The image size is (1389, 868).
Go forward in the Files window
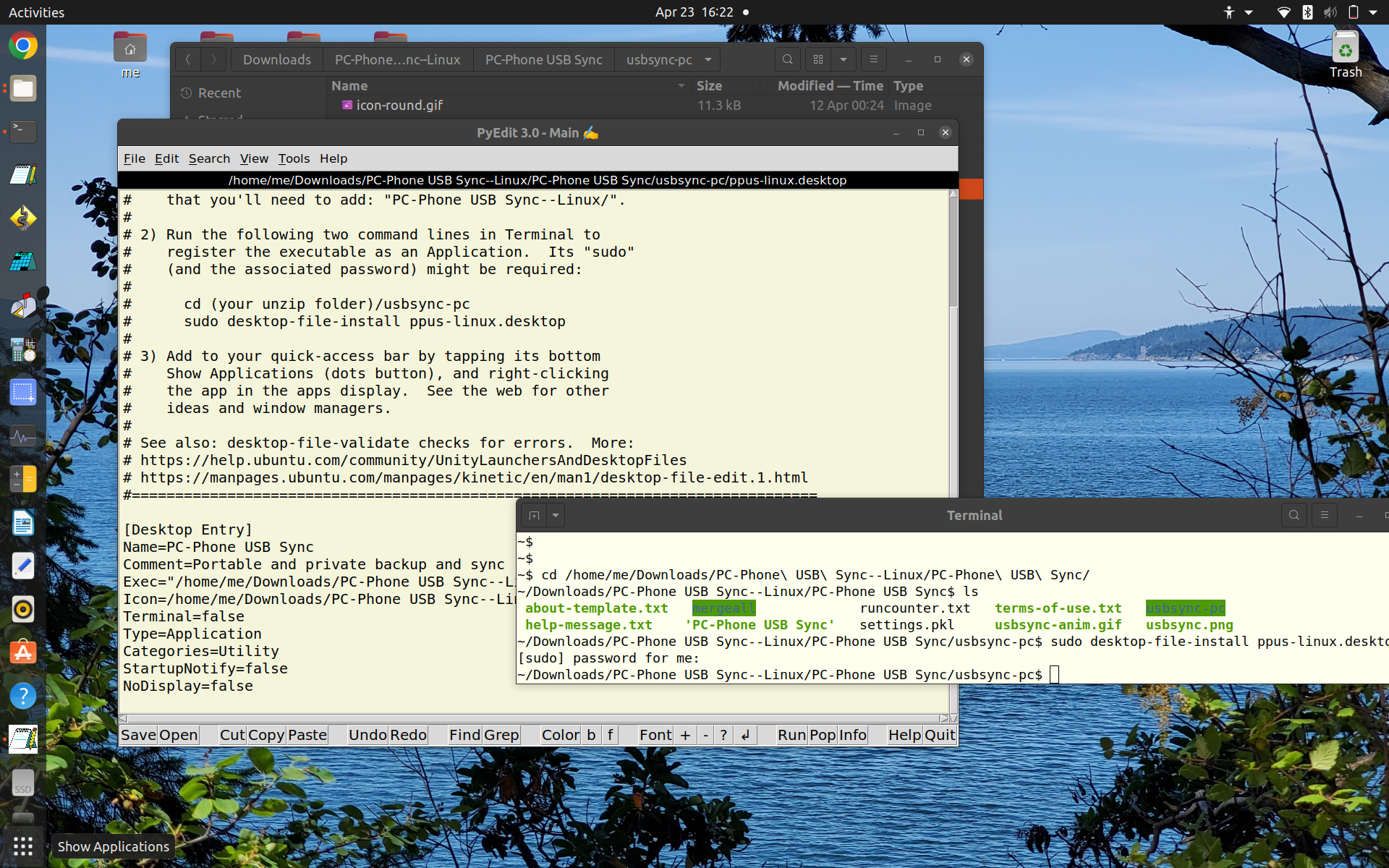[x=213, y=59]
